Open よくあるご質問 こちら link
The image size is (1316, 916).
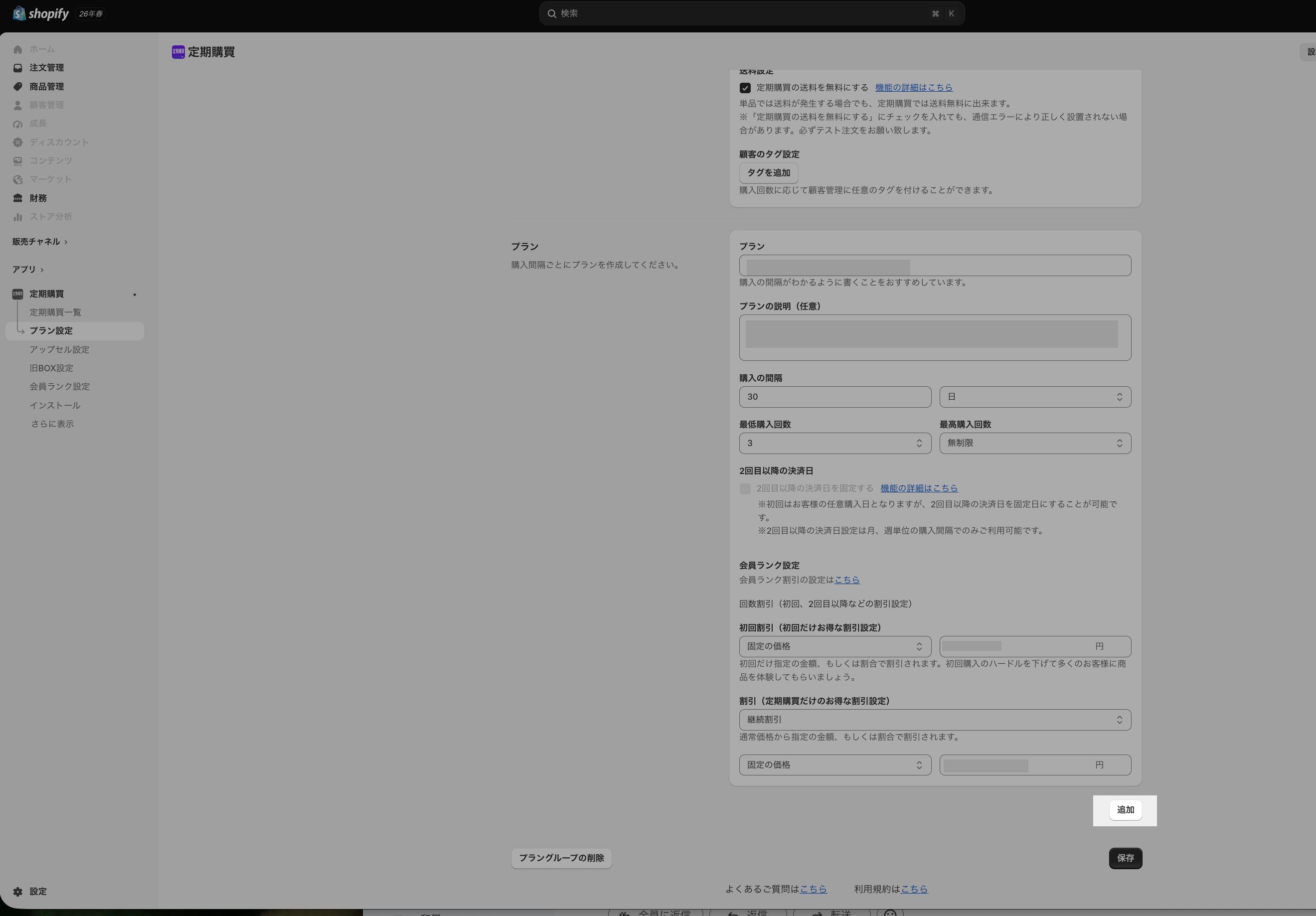point(813,889)
